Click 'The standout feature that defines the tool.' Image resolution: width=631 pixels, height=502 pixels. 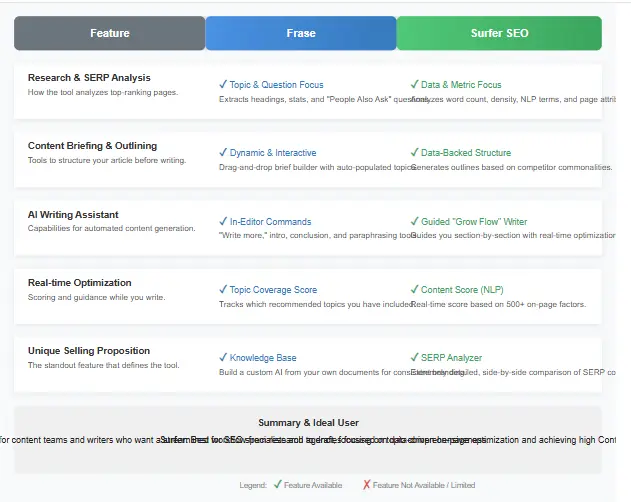click(x=103, y=365)
